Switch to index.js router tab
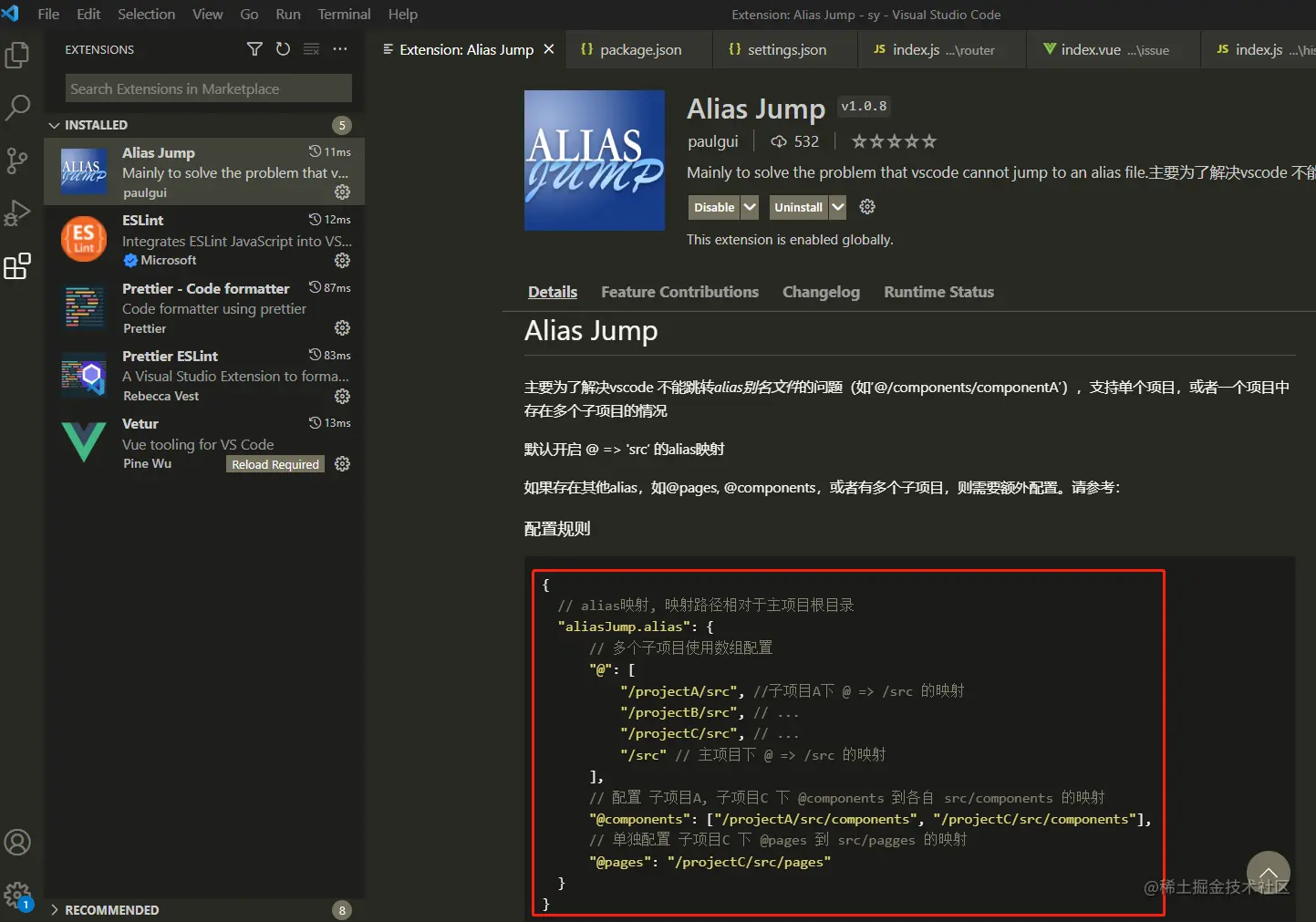The height and width of the screenshot is (922, 1316). (942, 49)
